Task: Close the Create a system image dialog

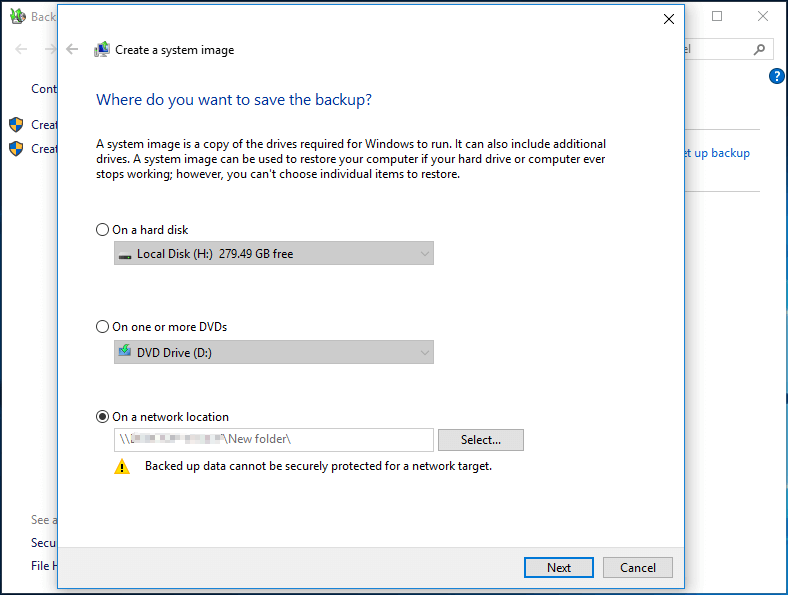Action: [668, 19]
